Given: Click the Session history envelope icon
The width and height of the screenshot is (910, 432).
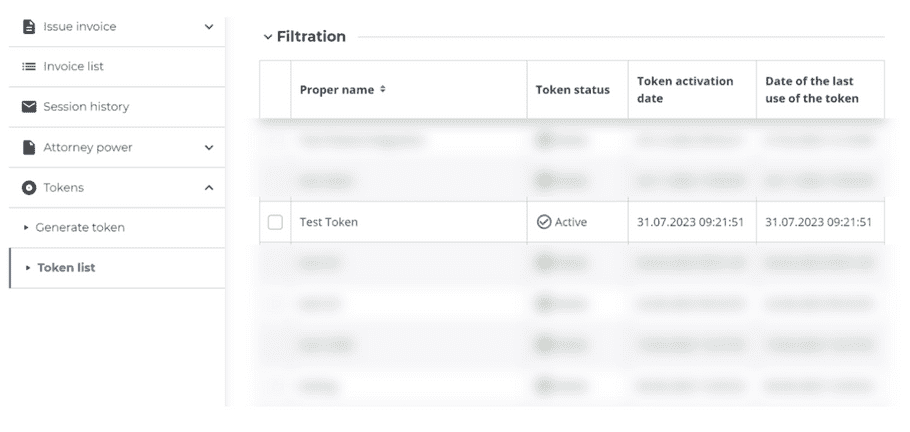Looking at the screenshot, I should (29, 107).
